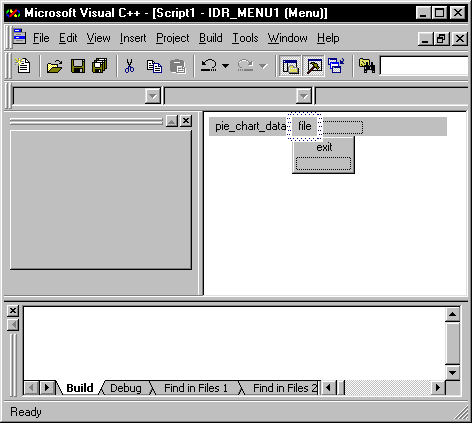Screen dimensions: 472x423
Task: Select the exit menu item in editor
Action: [324, 147]
